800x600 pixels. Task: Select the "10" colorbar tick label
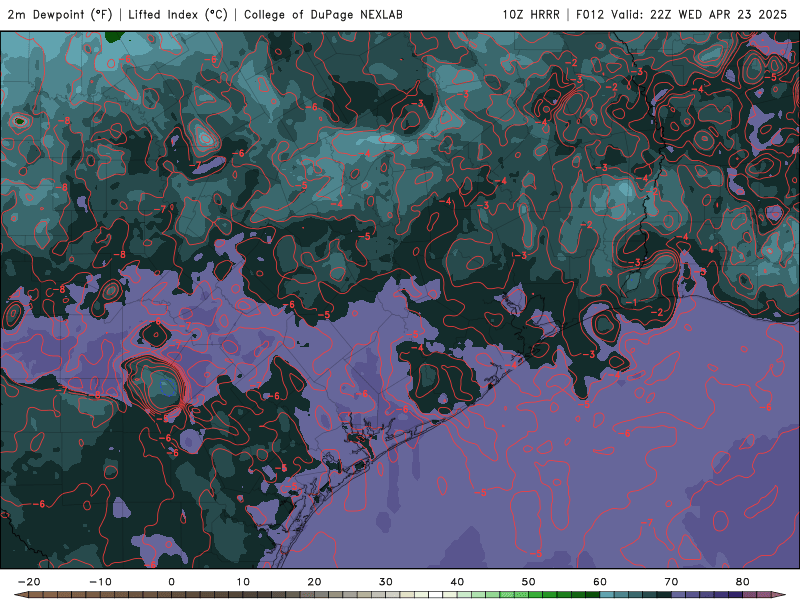point(243,582)
